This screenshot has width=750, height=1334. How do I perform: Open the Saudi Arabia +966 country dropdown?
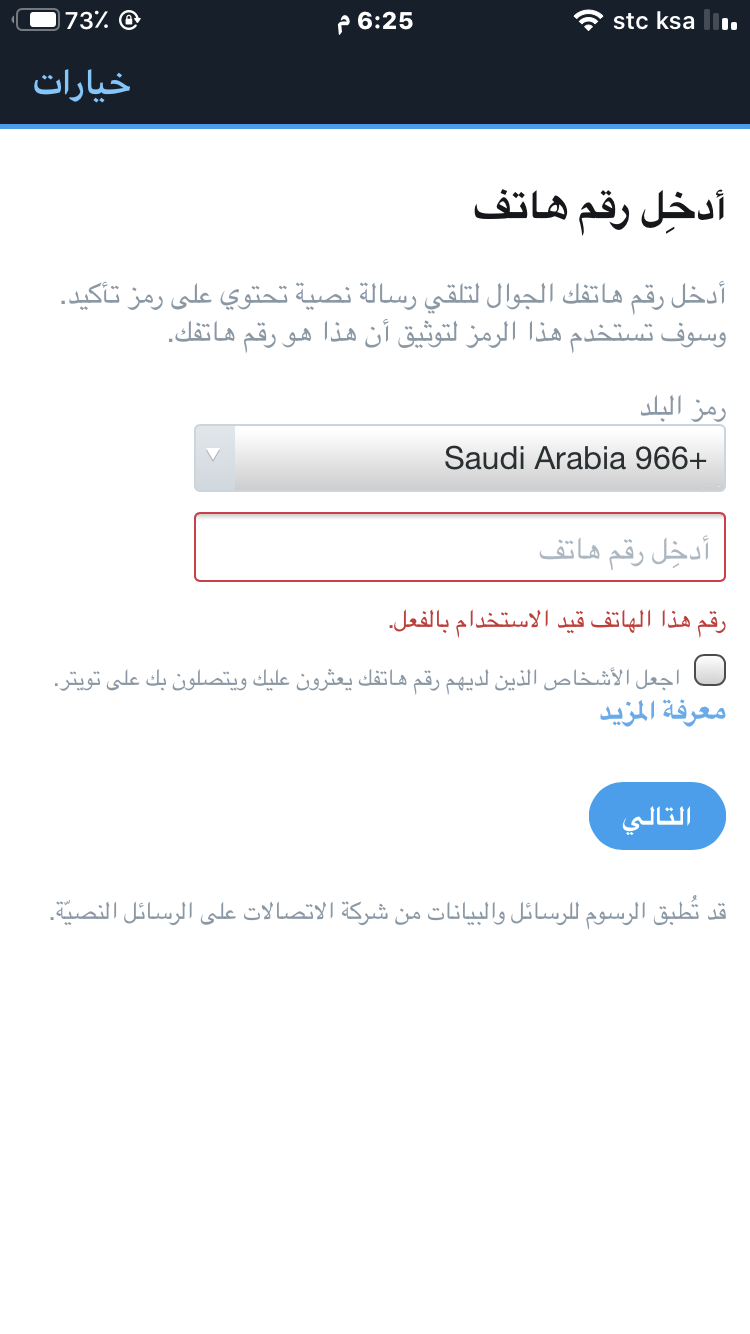tap(480, 459)
